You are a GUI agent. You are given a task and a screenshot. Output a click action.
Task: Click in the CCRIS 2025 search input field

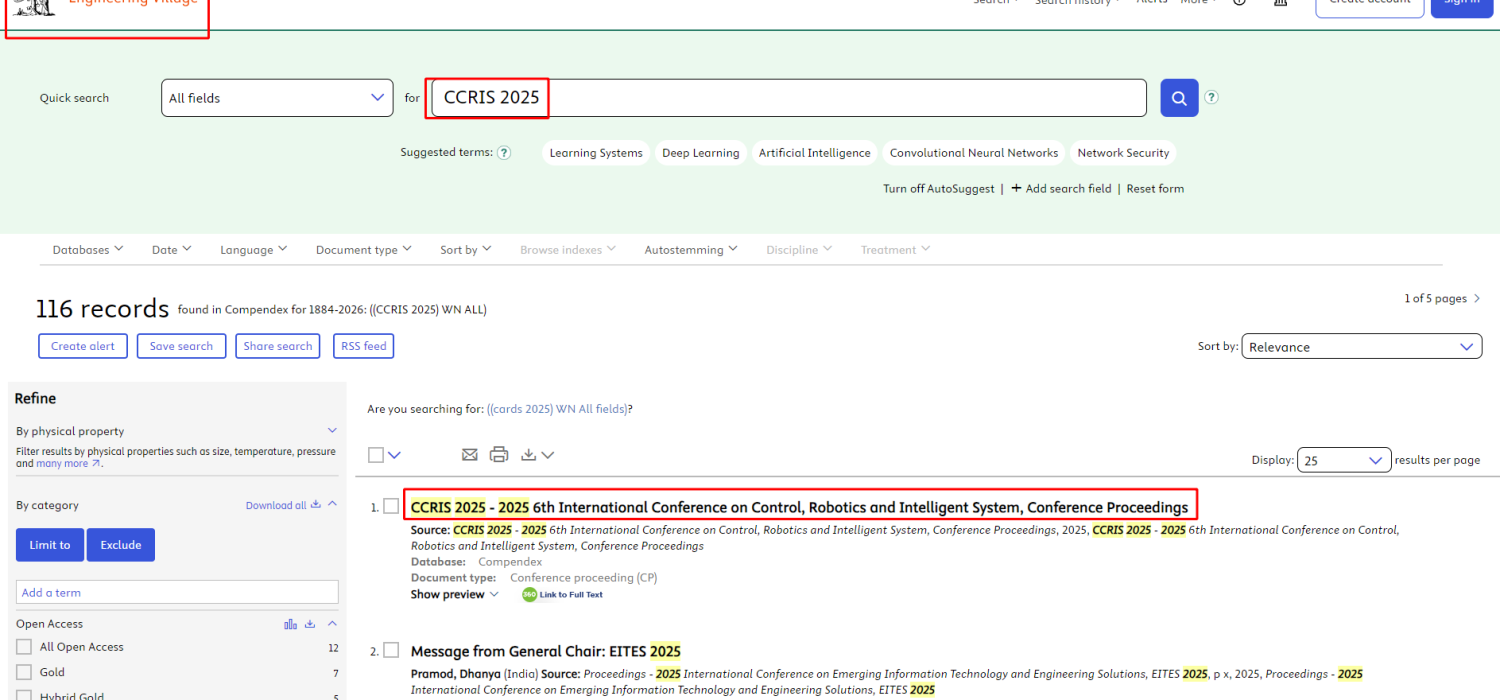788,98
